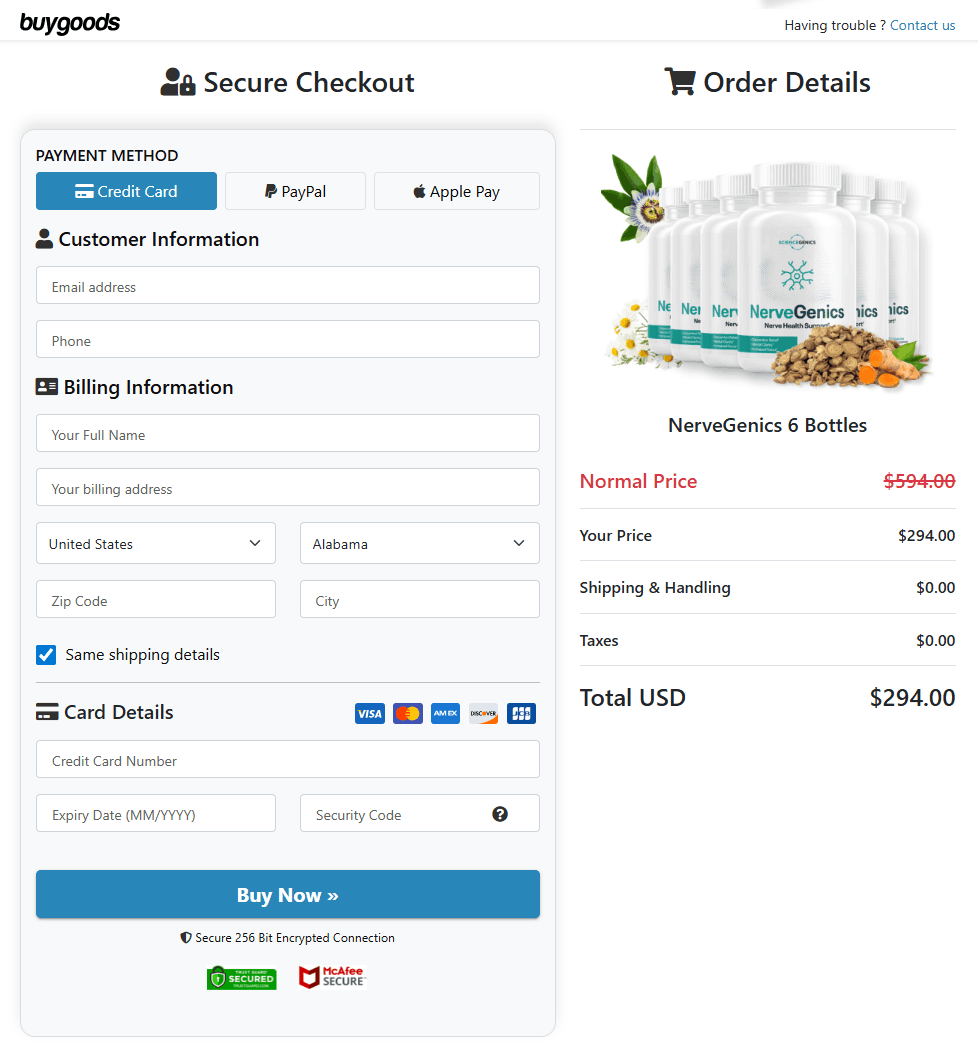Click the Mastercard logo icon
The image size is (978, 1050).
(x=407, y=713)
